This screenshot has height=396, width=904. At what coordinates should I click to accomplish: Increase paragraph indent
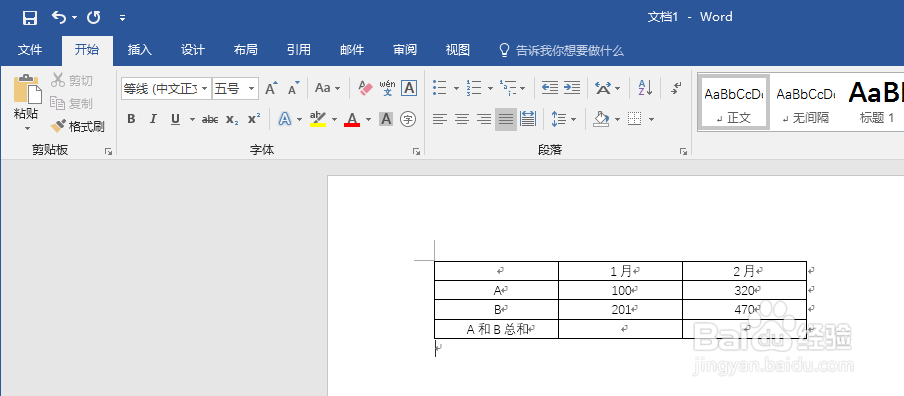click(x=572, y=88)
